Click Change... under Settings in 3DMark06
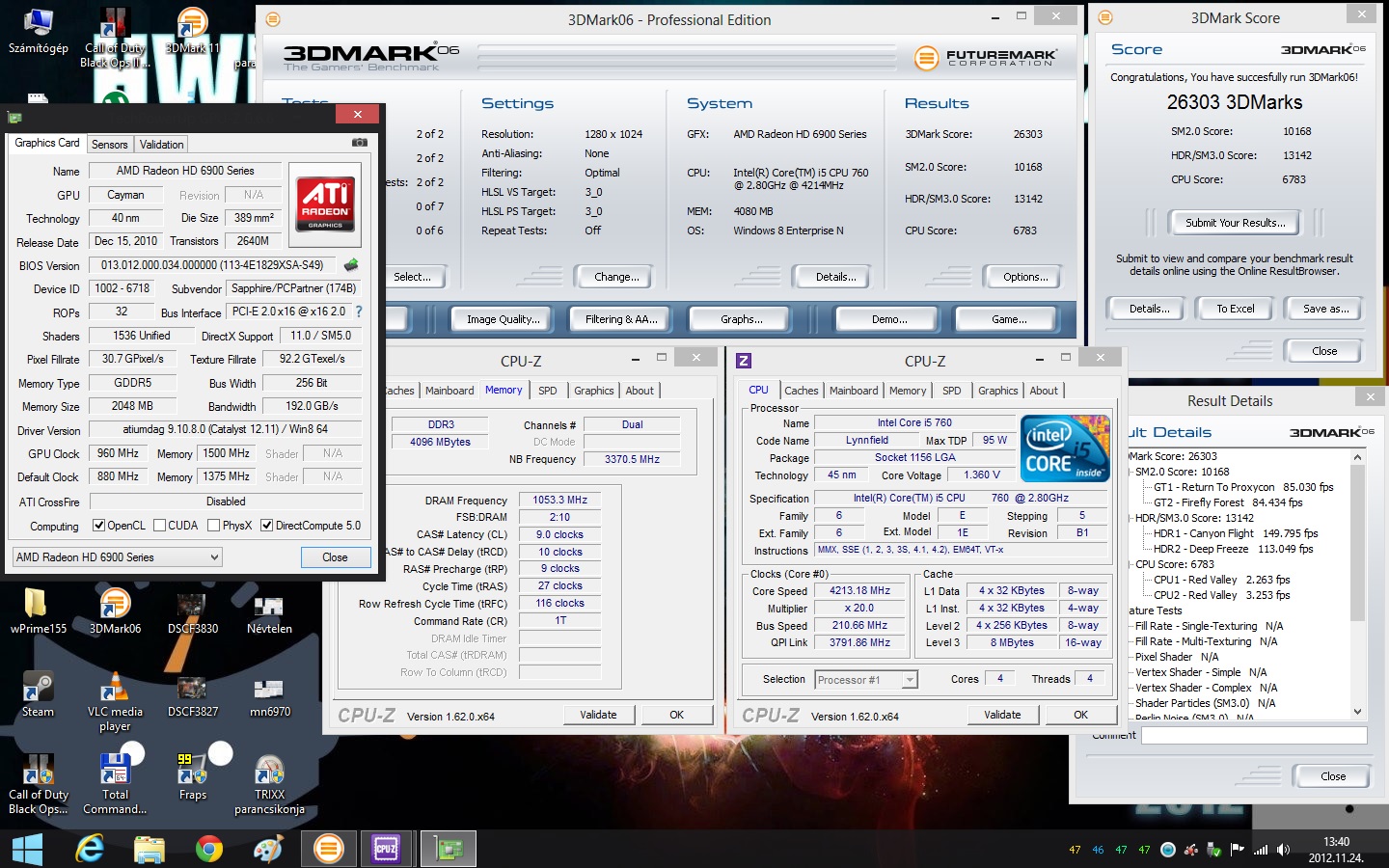Screen dimensions: 1389x868 (616, 277)
